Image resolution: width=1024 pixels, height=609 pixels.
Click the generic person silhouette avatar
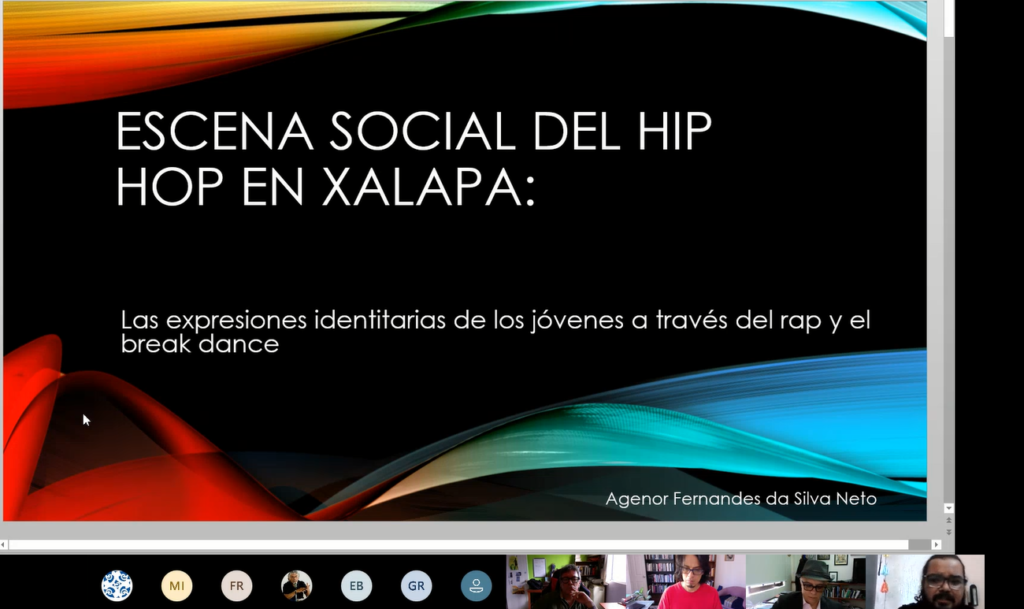coord(476,585)
